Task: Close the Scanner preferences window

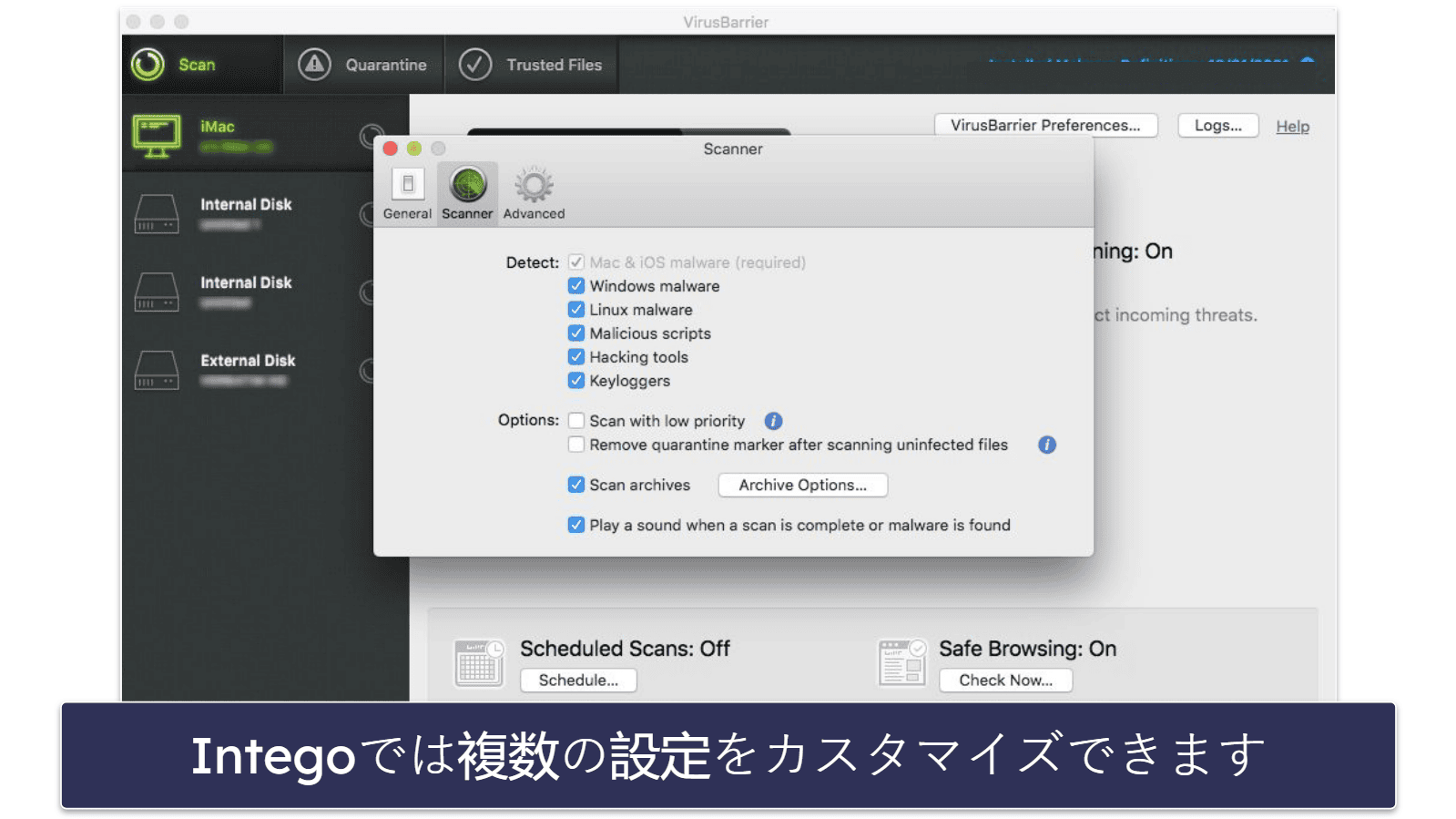Action: [x=391, y=148]
